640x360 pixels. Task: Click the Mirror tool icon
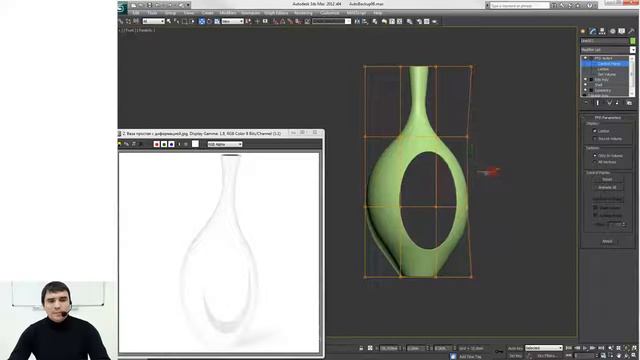(x=358, y=21)
